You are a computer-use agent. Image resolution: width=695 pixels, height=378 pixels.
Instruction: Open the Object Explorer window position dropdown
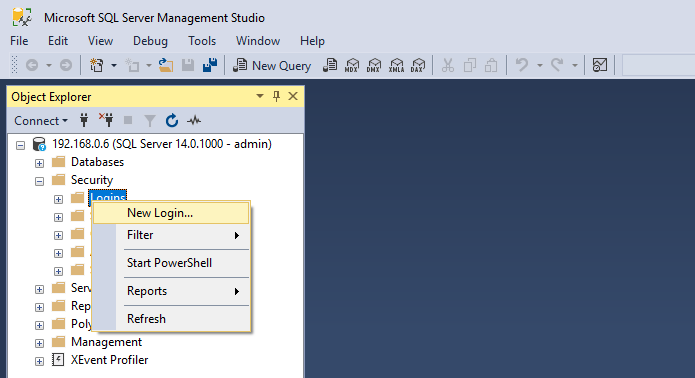[260, 96]
